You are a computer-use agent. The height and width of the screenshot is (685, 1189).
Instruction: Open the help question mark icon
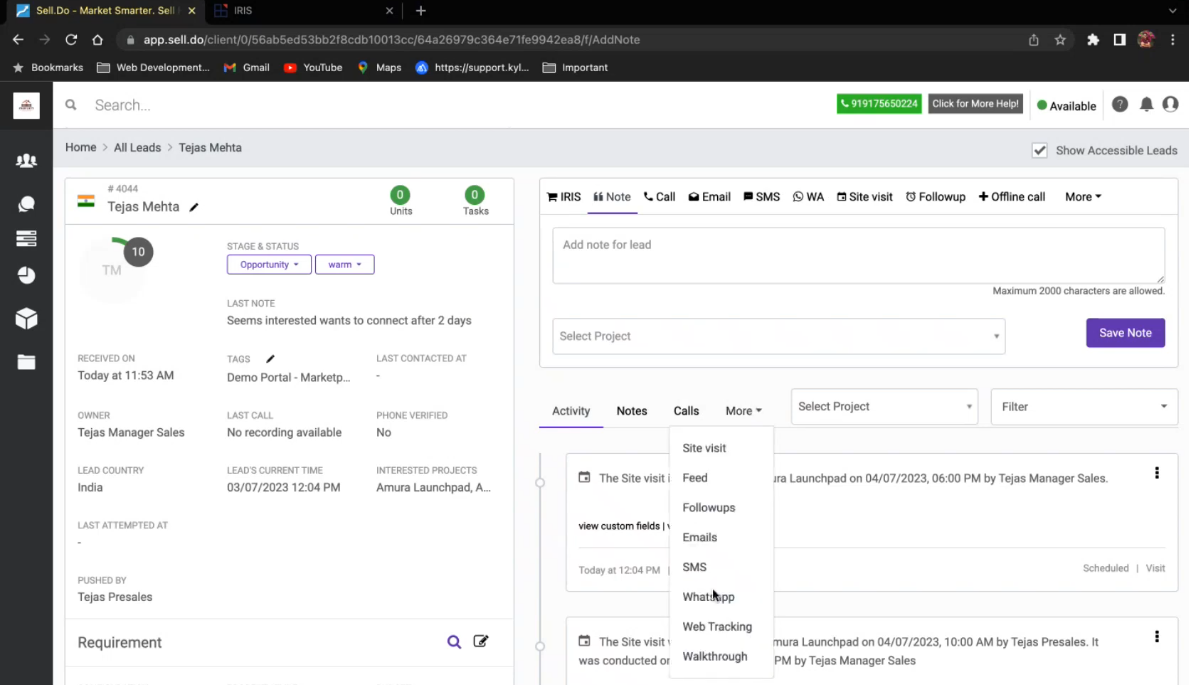pyautogui.click(x=1119, y=105)
